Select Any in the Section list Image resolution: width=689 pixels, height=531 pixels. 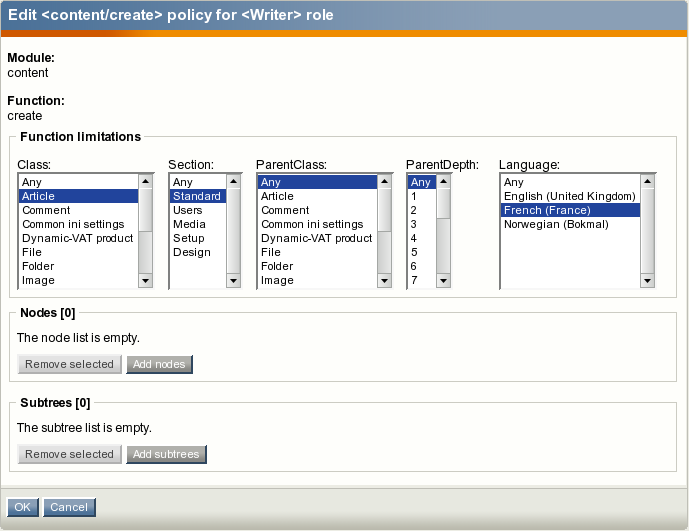(x=198, y=182)
